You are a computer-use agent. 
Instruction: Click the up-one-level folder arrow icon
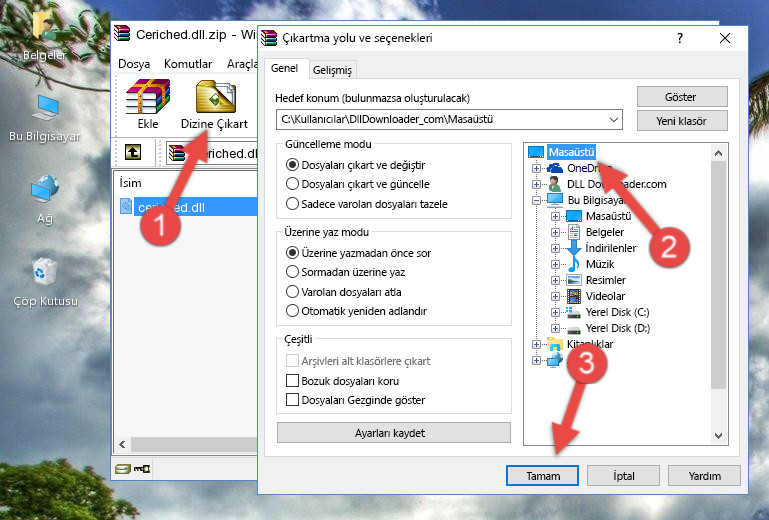pyautogui.click(x=133, y=153)
